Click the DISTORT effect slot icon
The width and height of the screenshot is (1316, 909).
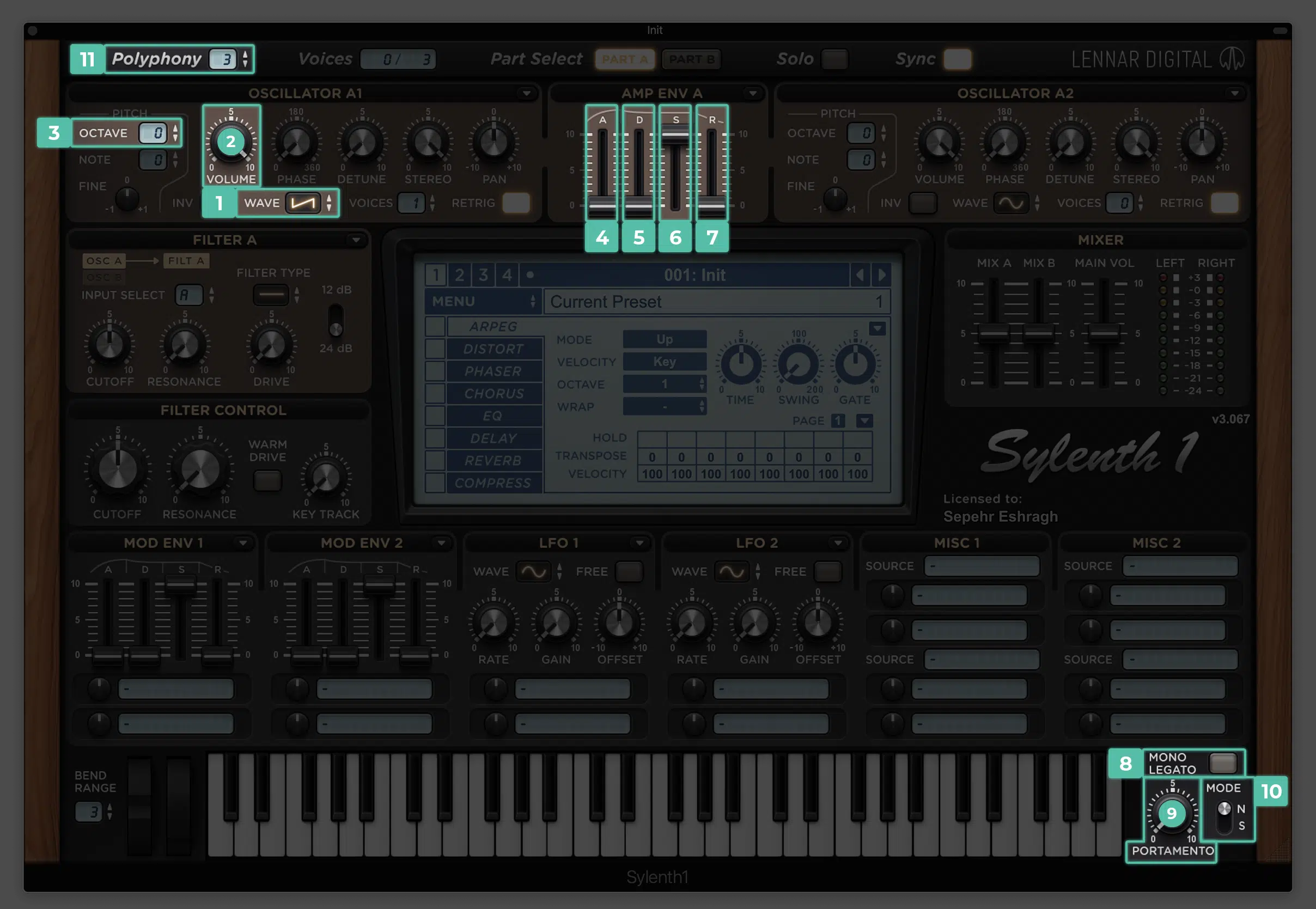(x=491, y=348)
